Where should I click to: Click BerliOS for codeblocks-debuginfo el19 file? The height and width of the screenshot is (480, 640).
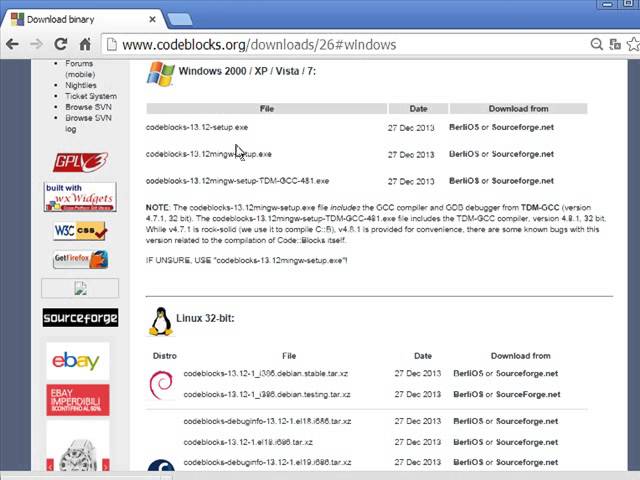[468, 462]
